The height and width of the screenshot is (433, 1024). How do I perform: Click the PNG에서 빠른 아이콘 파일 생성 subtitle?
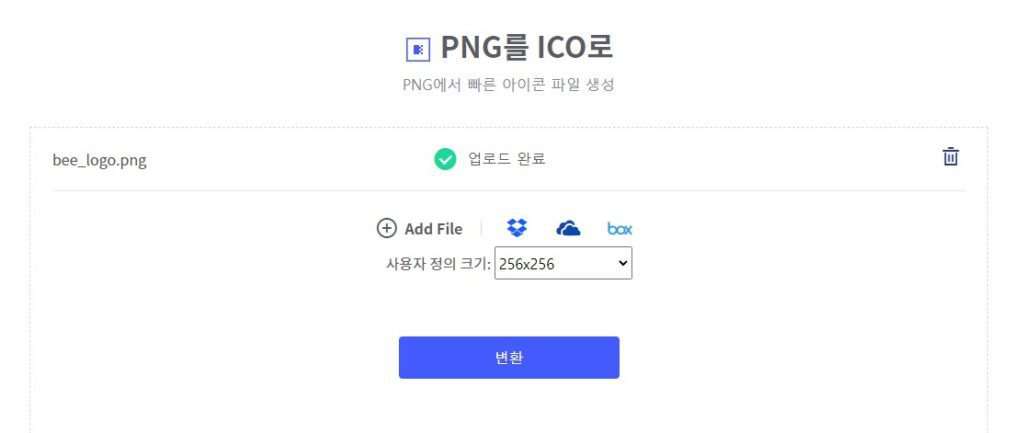(x=509, y=85)
